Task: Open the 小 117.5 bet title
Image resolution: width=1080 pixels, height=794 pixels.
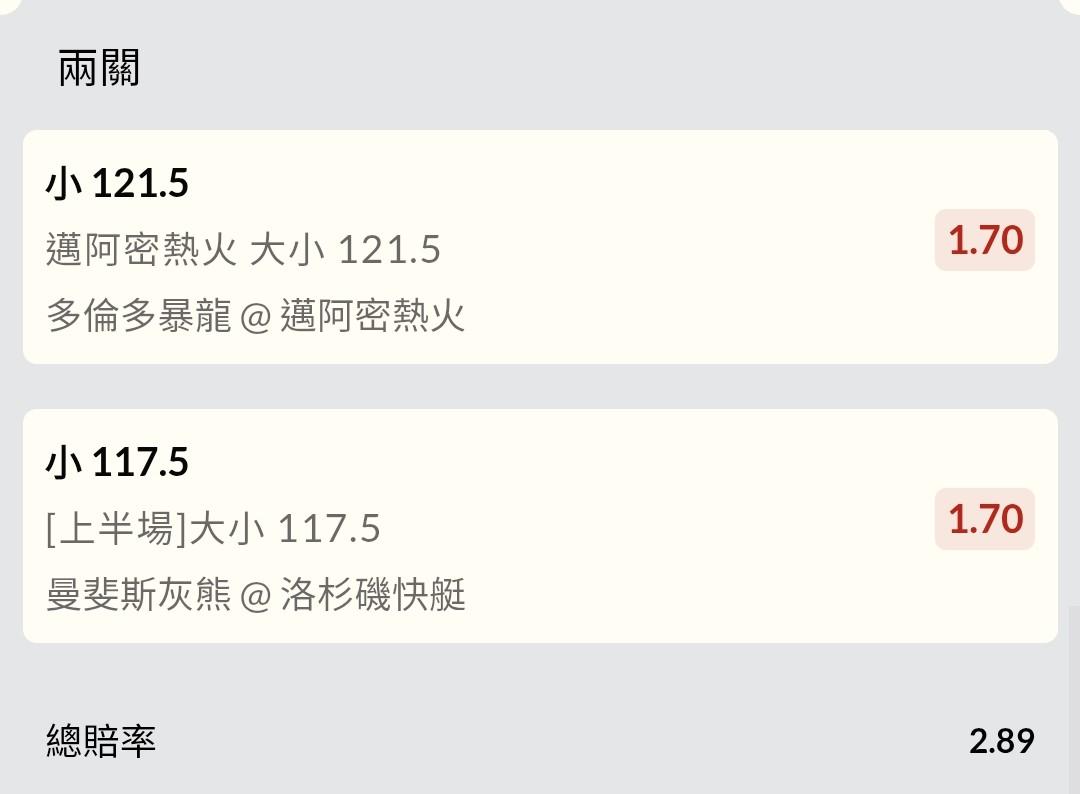Action: coord(117,463)
